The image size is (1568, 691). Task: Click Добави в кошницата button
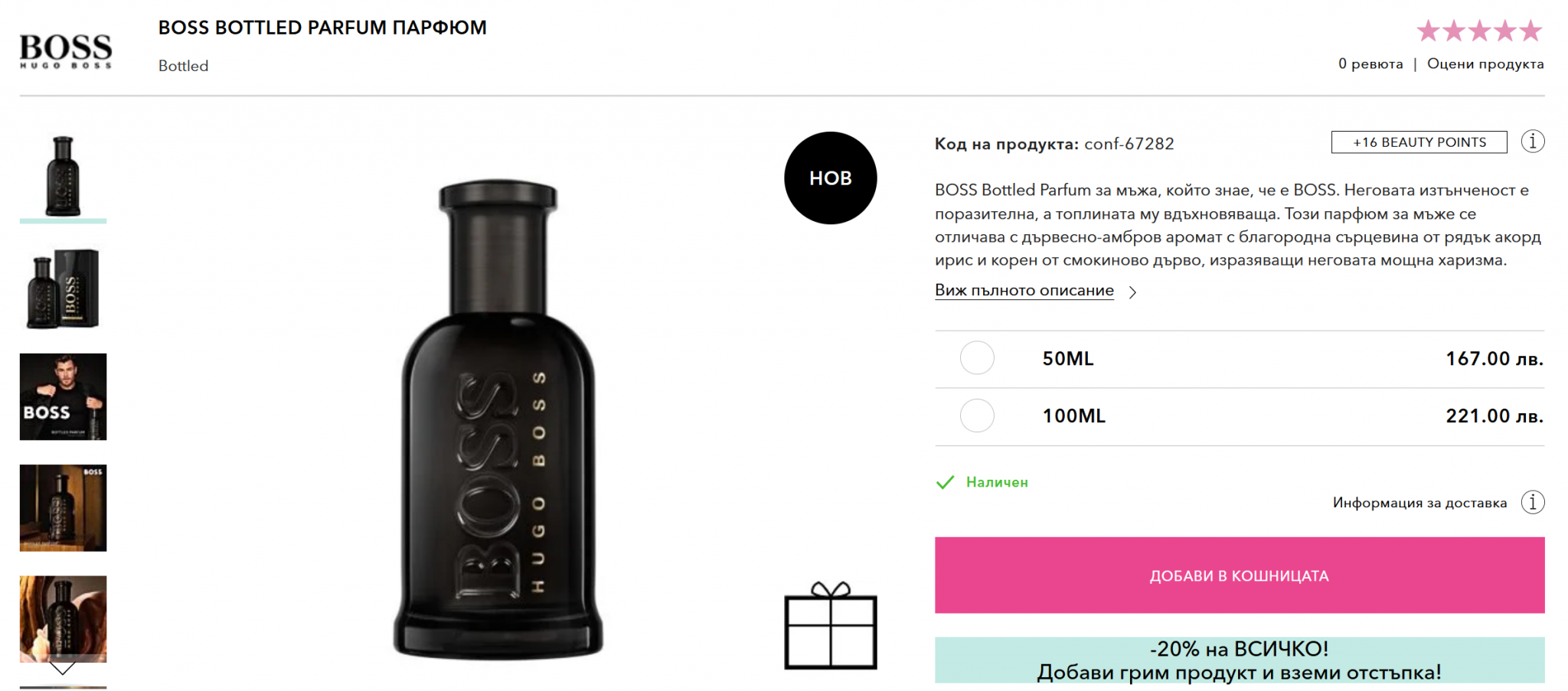point(1240,575)
